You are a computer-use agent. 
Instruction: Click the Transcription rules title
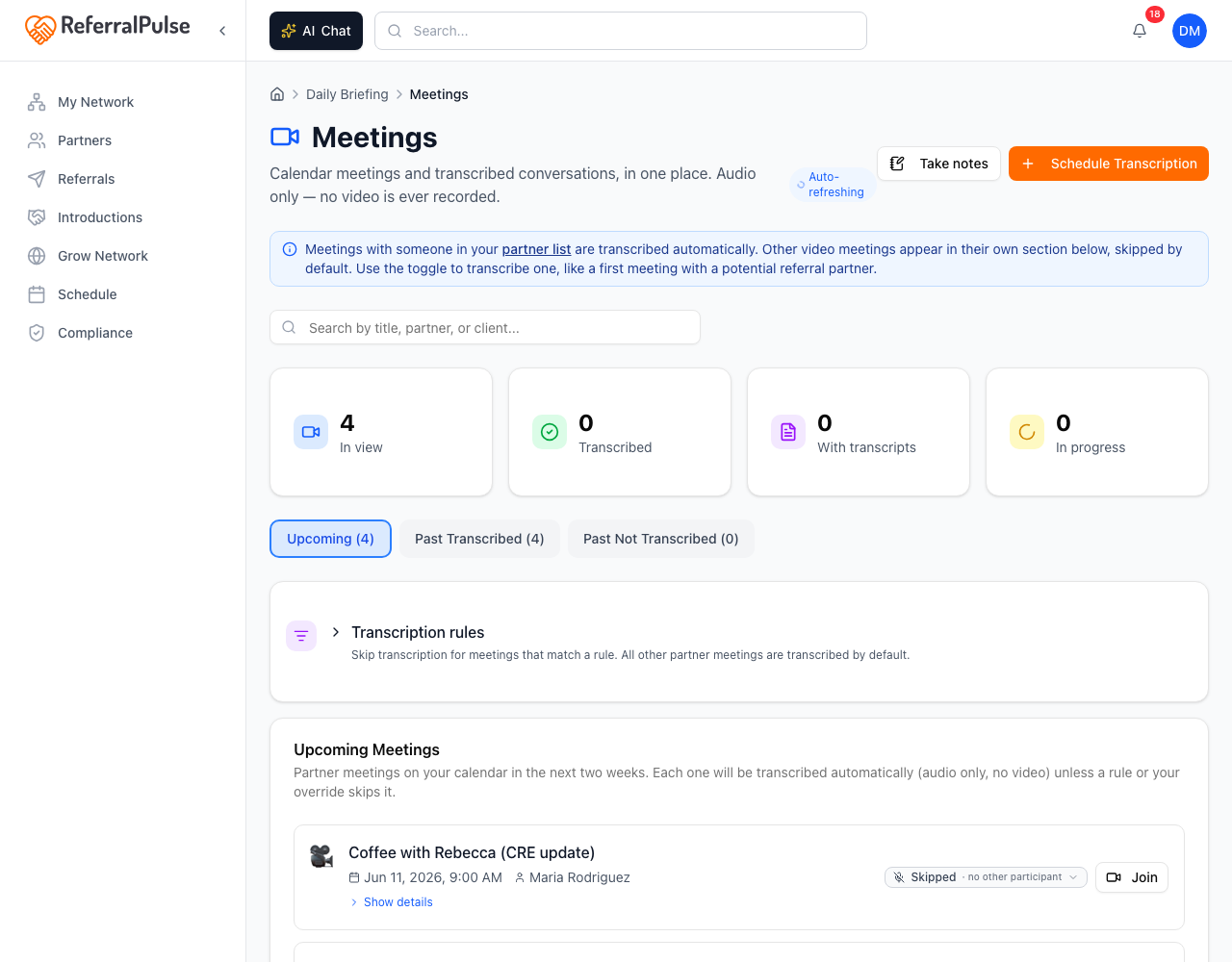click(418, 632)
